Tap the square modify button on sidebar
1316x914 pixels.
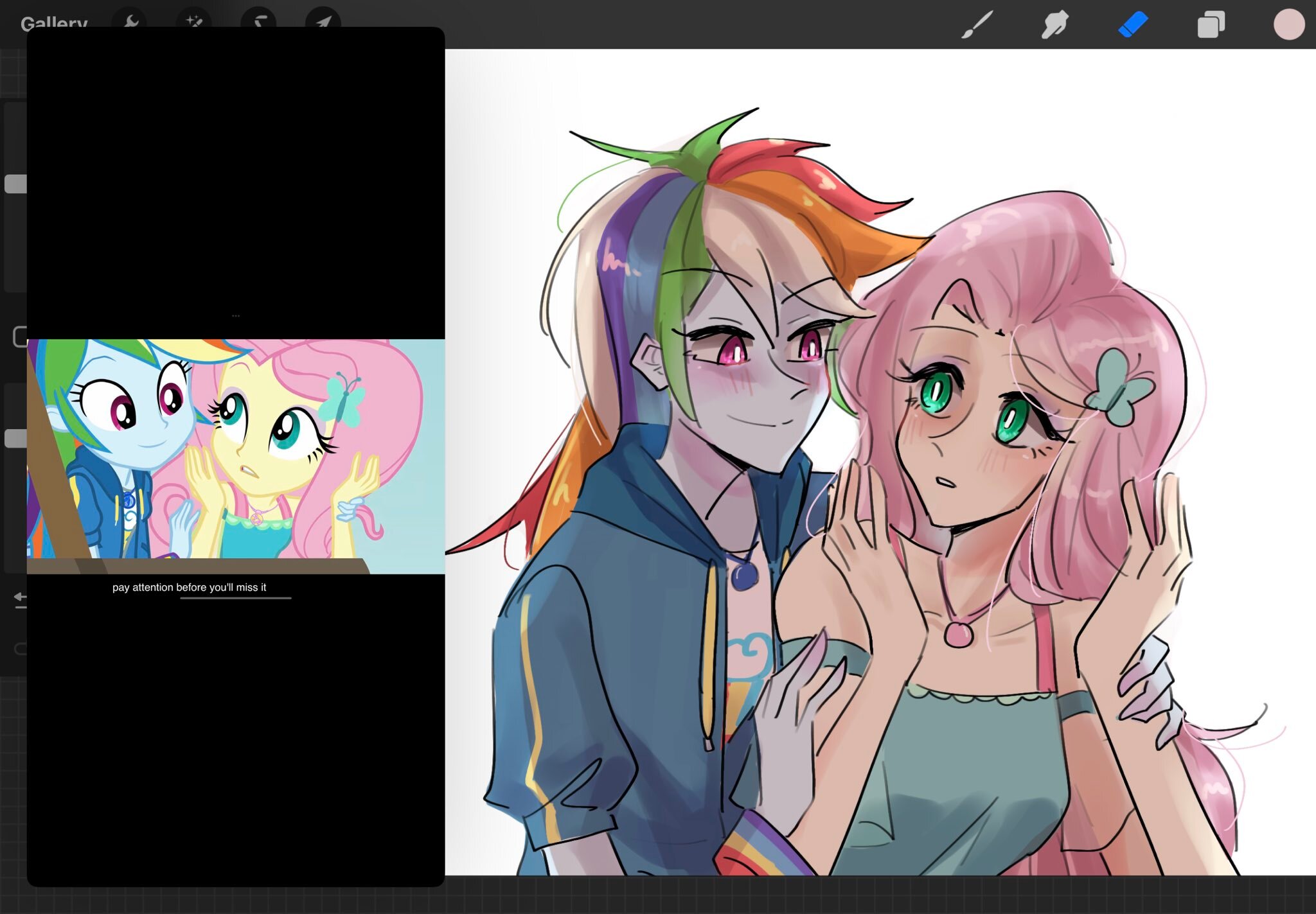19,336
